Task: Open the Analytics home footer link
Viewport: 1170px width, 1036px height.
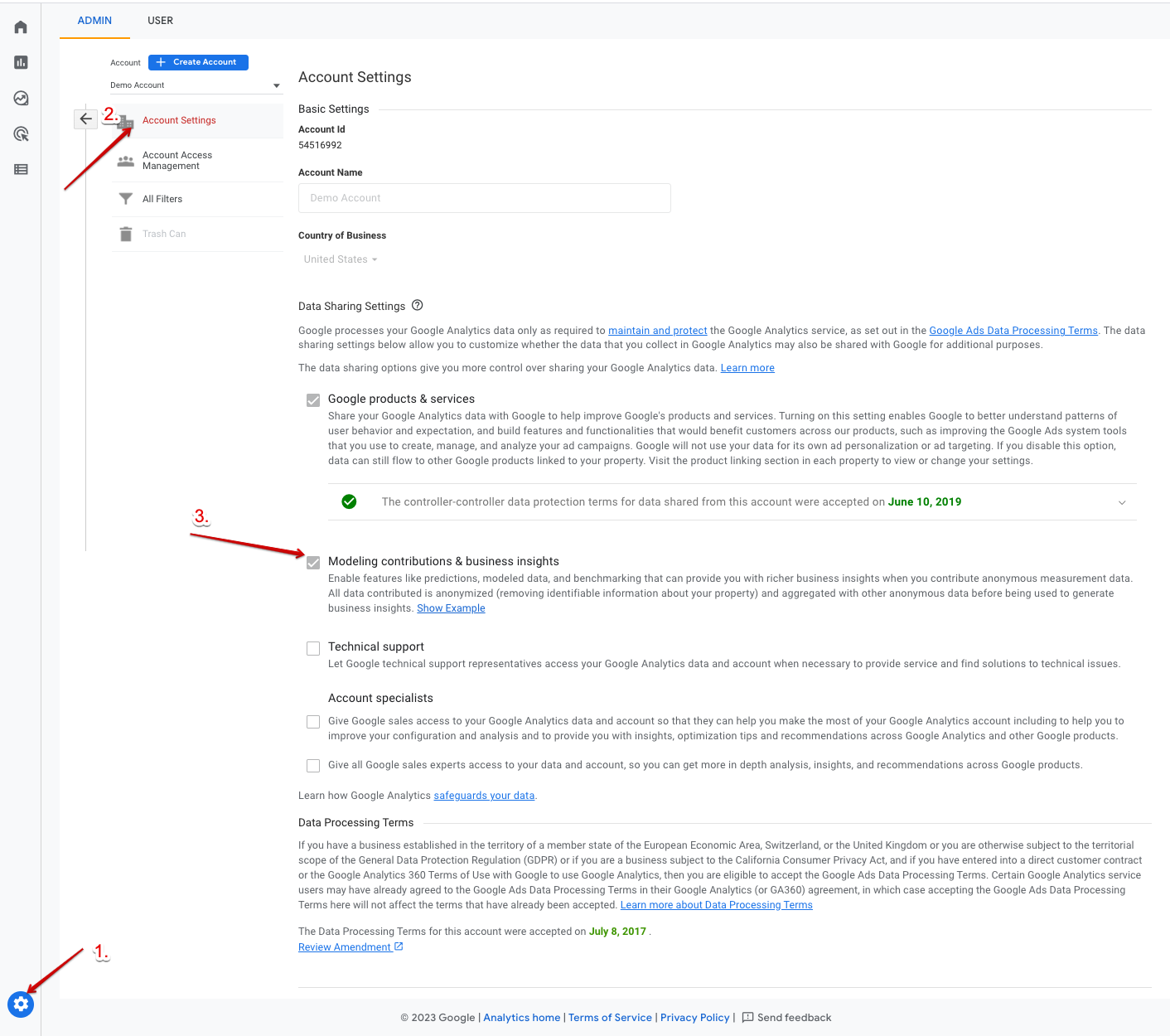Action: click(x=522, y=1018)
